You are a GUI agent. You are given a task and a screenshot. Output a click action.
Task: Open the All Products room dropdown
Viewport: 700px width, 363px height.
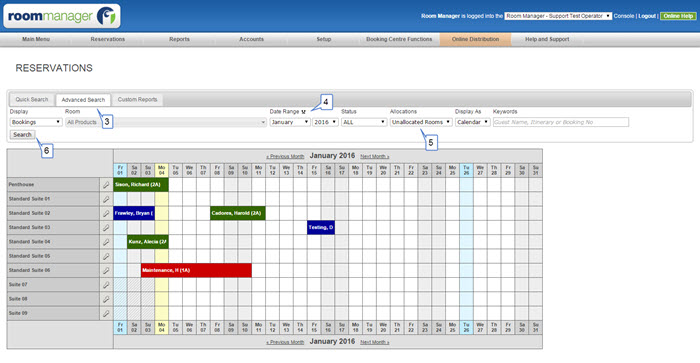166,122
